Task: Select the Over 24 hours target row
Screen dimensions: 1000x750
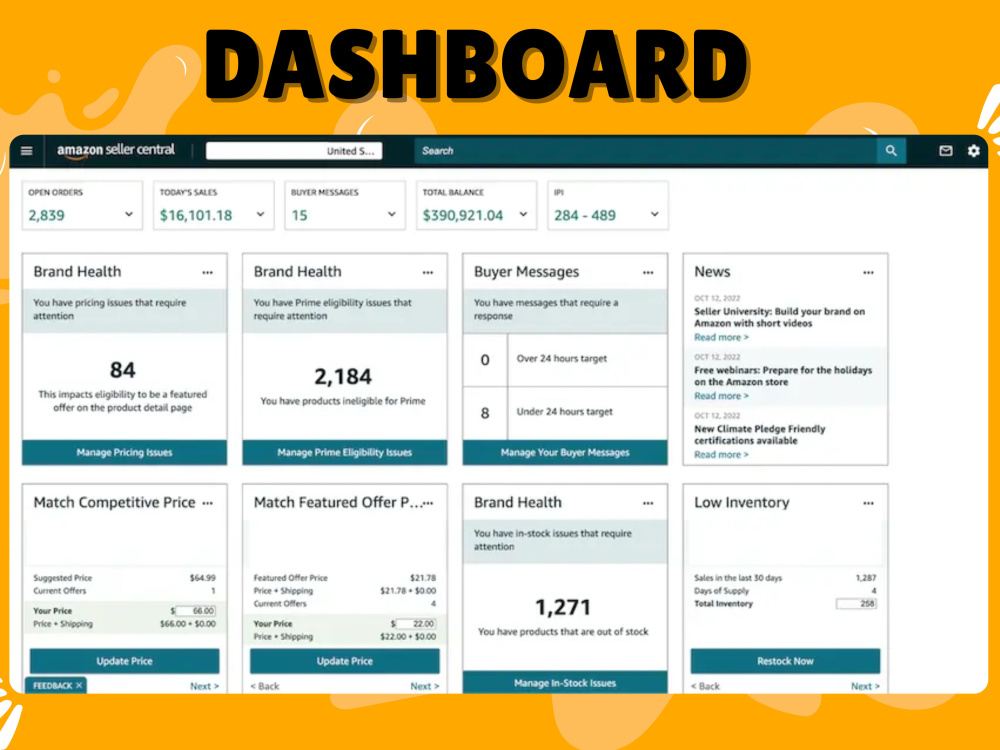Action: [x=565, y=359]
